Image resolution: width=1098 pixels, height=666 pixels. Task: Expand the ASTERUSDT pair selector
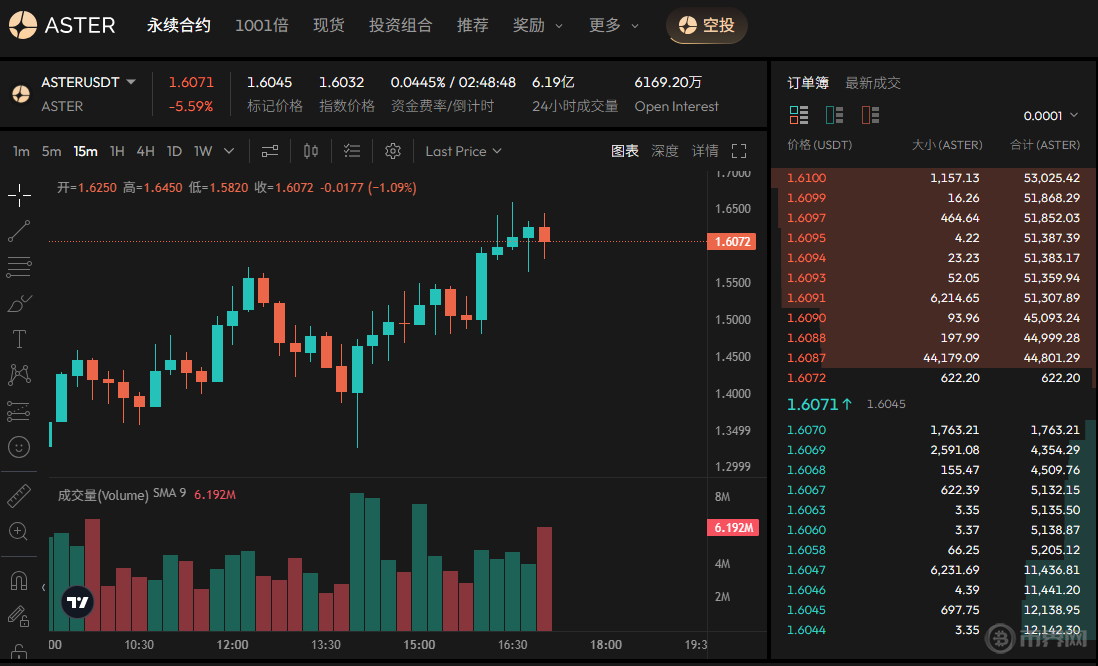131,82
